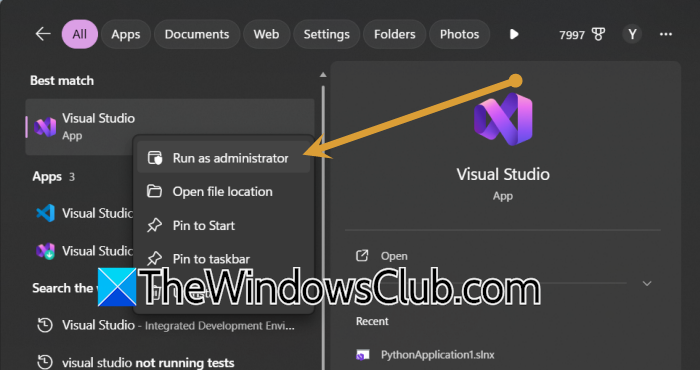Screen dimensions: 700x370
Task: Switch to the Web filter
Action: [x=266, y=34]
